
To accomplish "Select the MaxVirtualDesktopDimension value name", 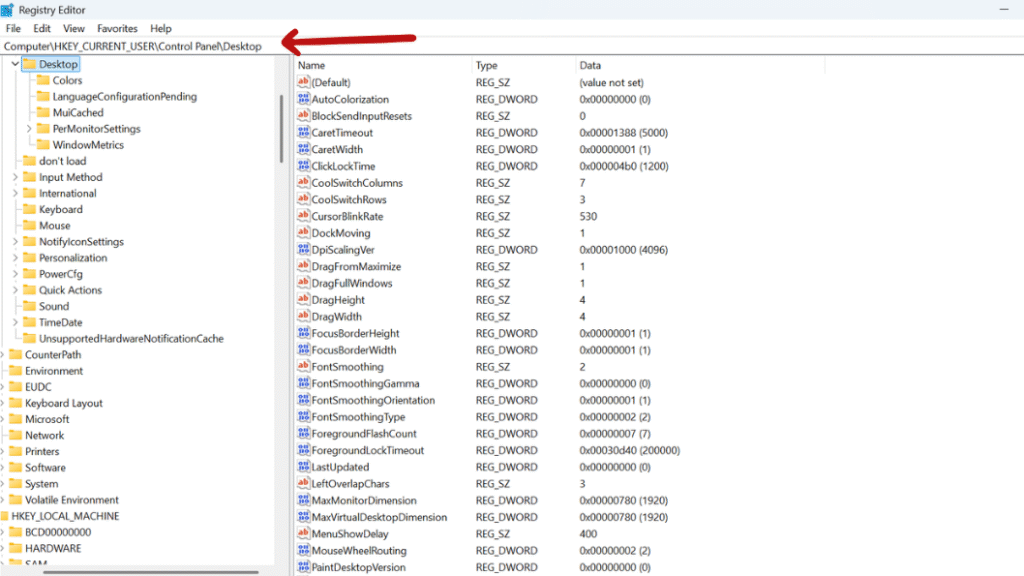I will coord(379,517).
